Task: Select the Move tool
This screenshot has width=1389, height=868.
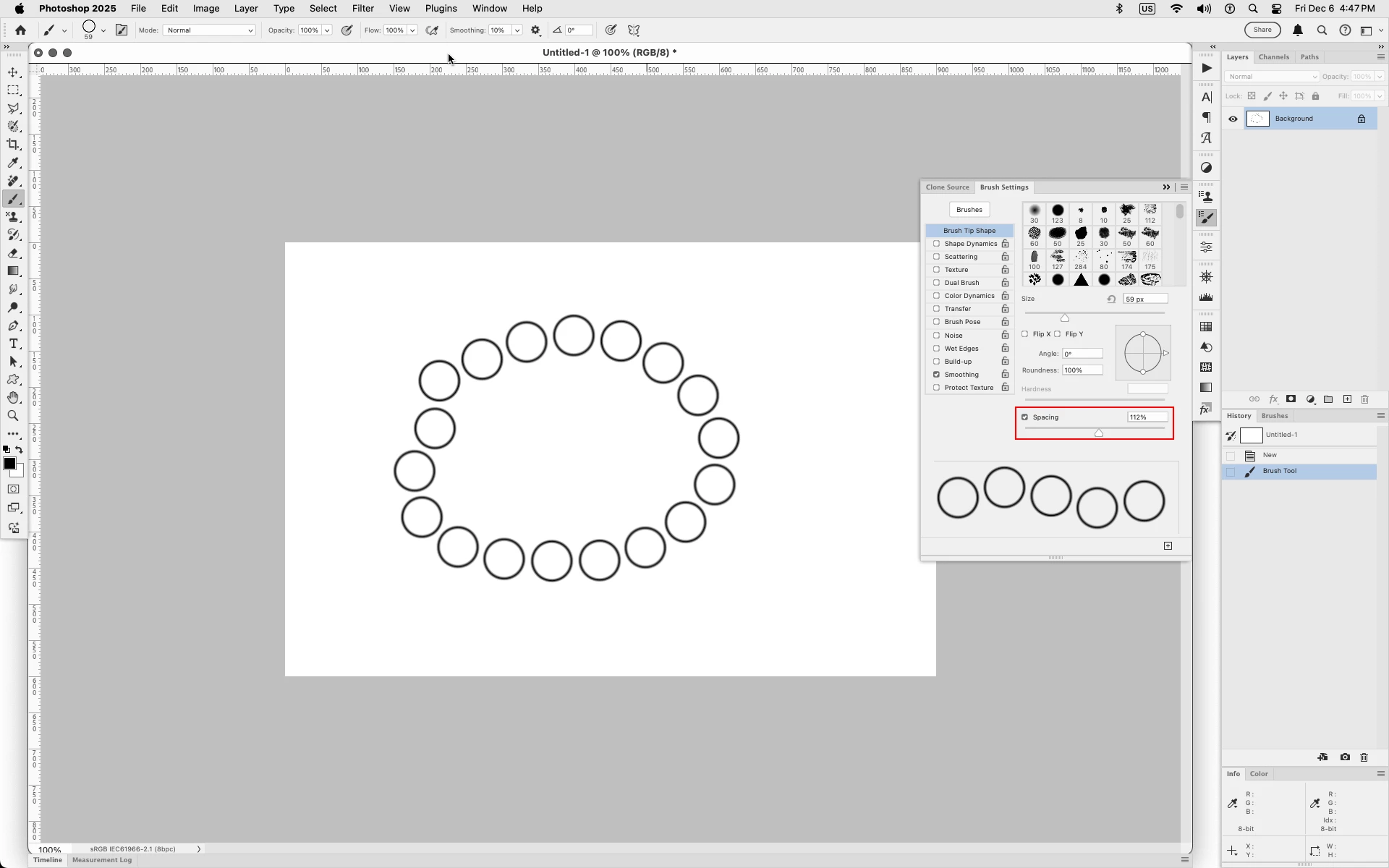Action: [13, 72]
